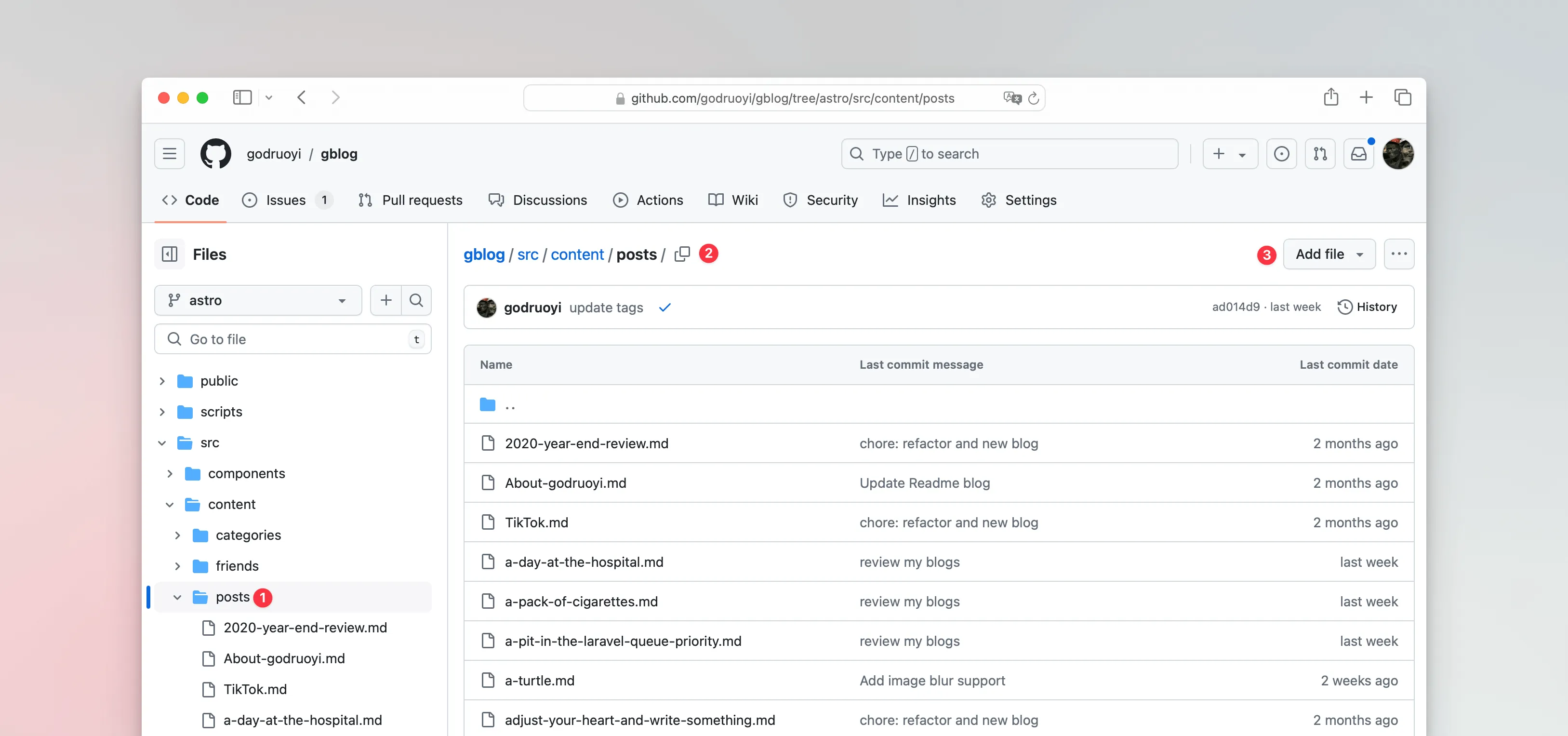Open the astro branch selector dropdown
The height and width of the screenshot is (736, 1568).
tap(258, 300)
